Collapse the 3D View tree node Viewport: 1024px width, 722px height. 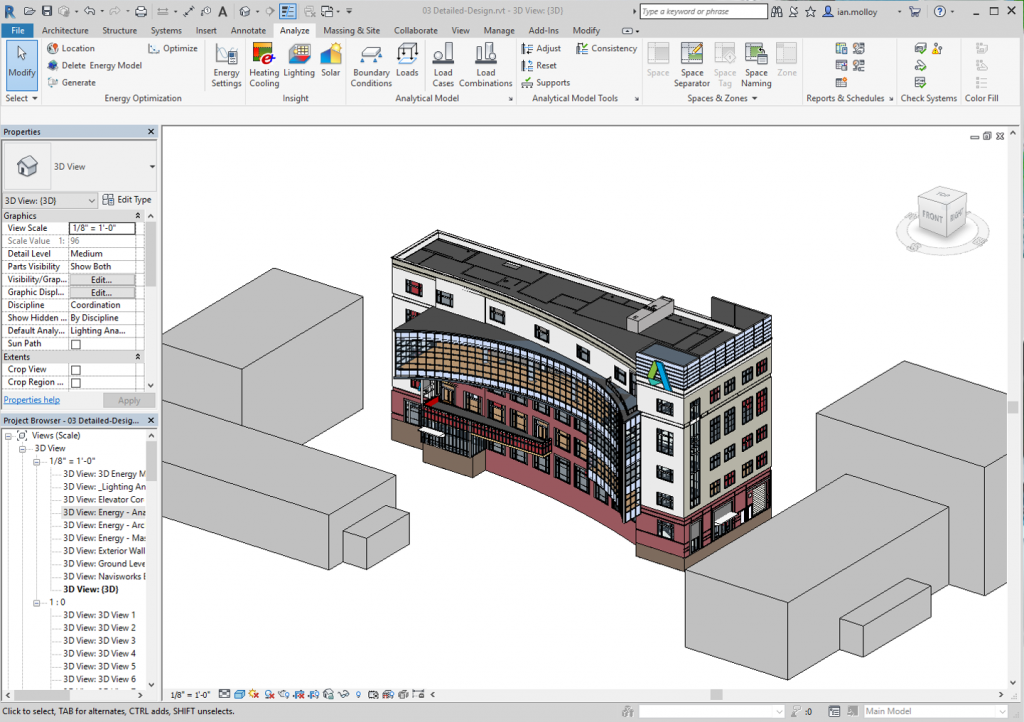[23, 448]
